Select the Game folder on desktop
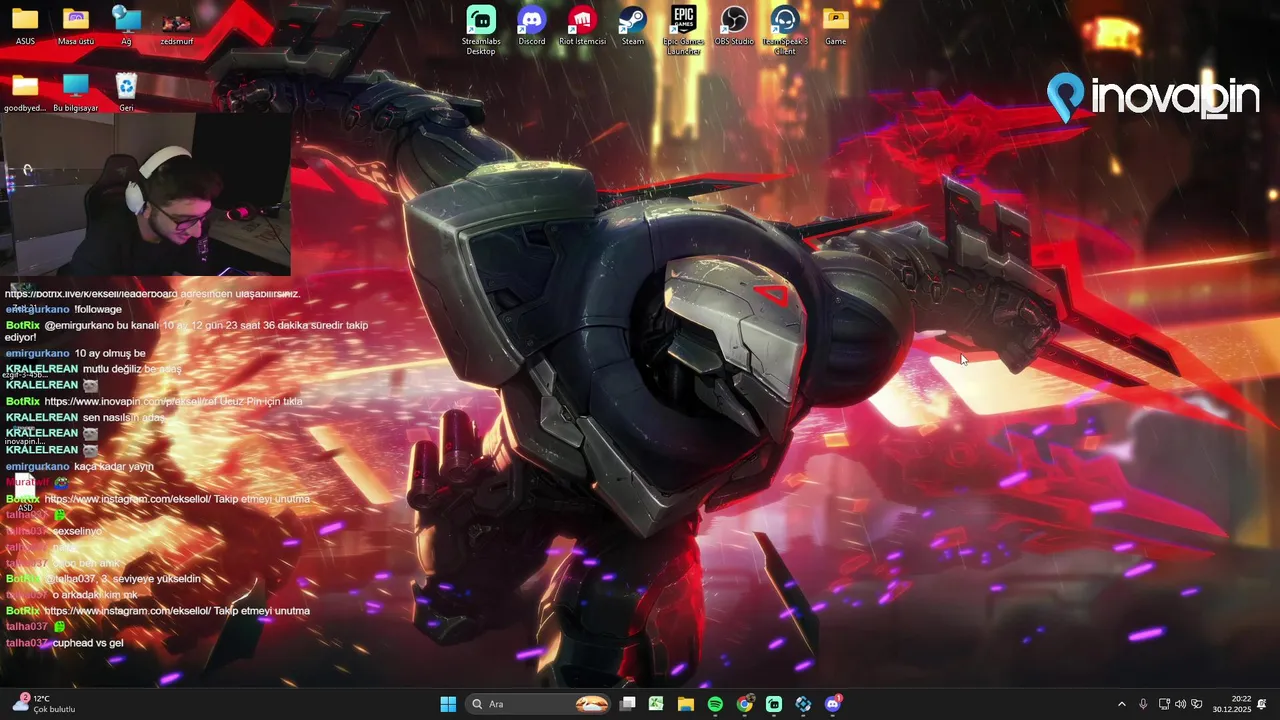 (x=836, y=26)
